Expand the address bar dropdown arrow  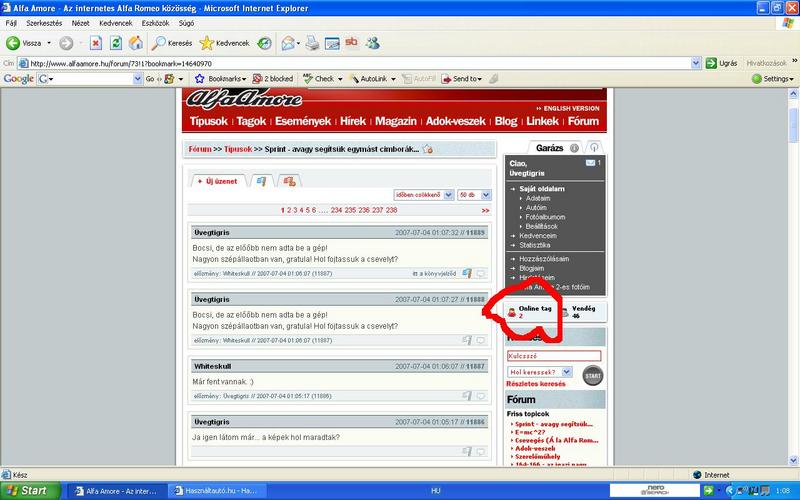696,63
